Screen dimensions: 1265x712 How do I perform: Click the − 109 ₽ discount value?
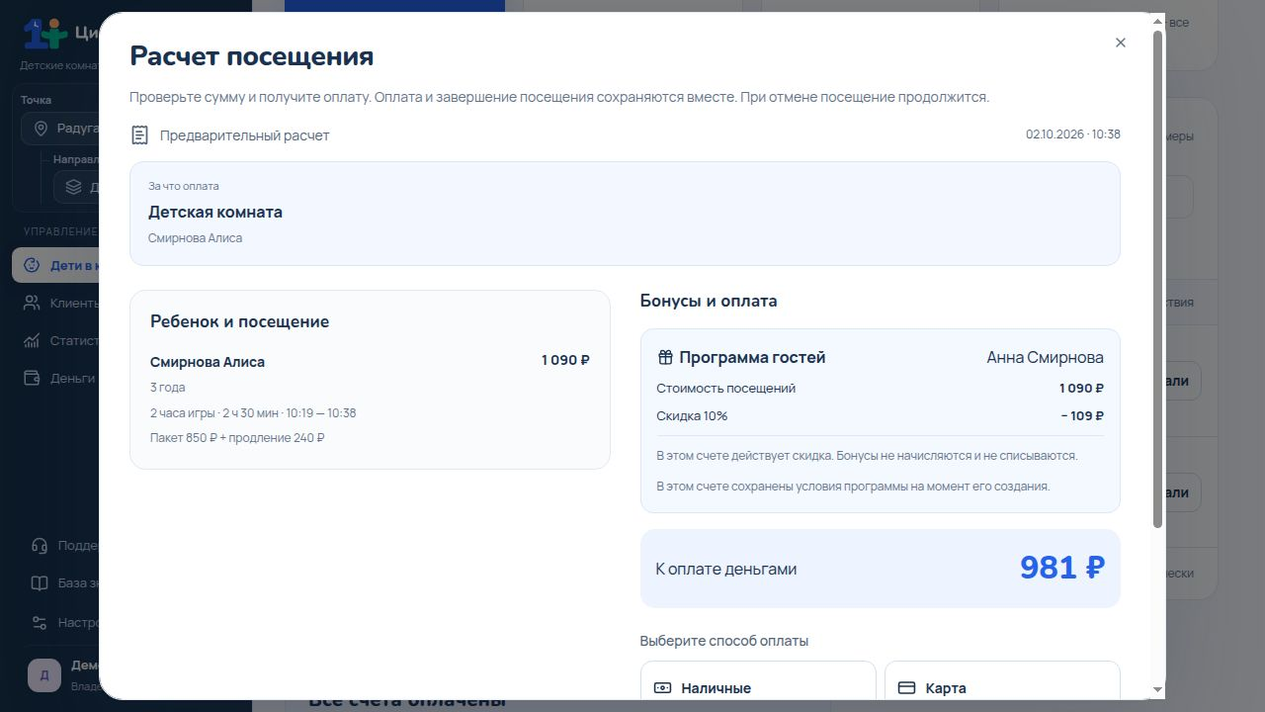point(1082,416)
